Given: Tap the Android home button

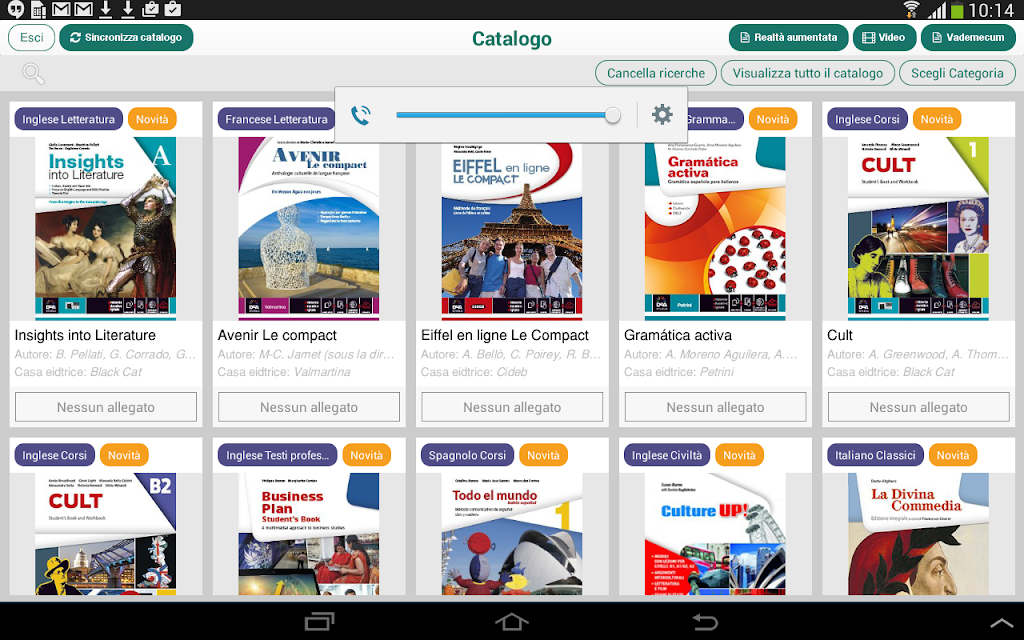Looking at the screenshot, I should (511, 621).
